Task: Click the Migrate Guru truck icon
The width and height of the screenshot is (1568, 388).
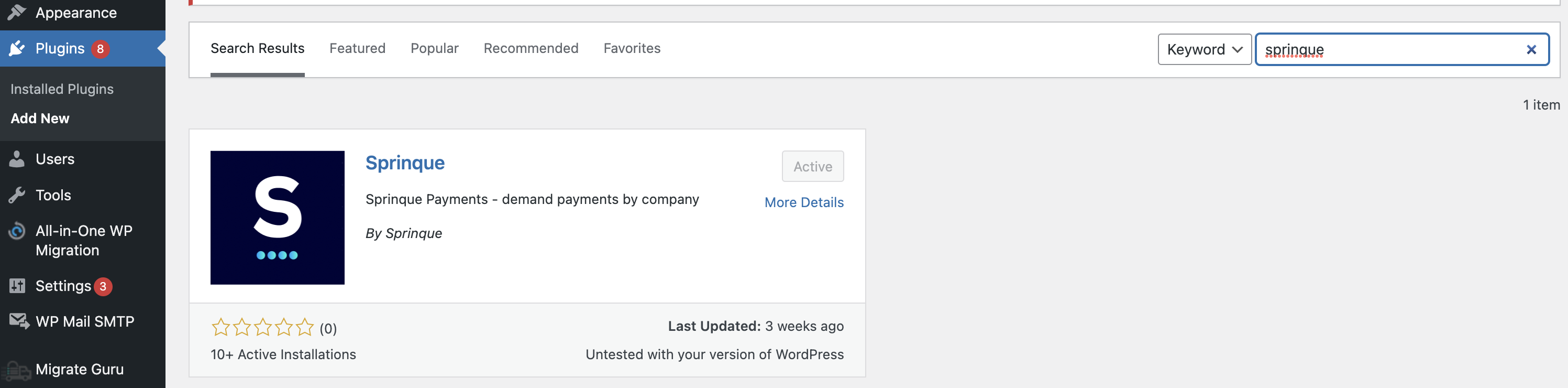Action: tap(16, 370)
